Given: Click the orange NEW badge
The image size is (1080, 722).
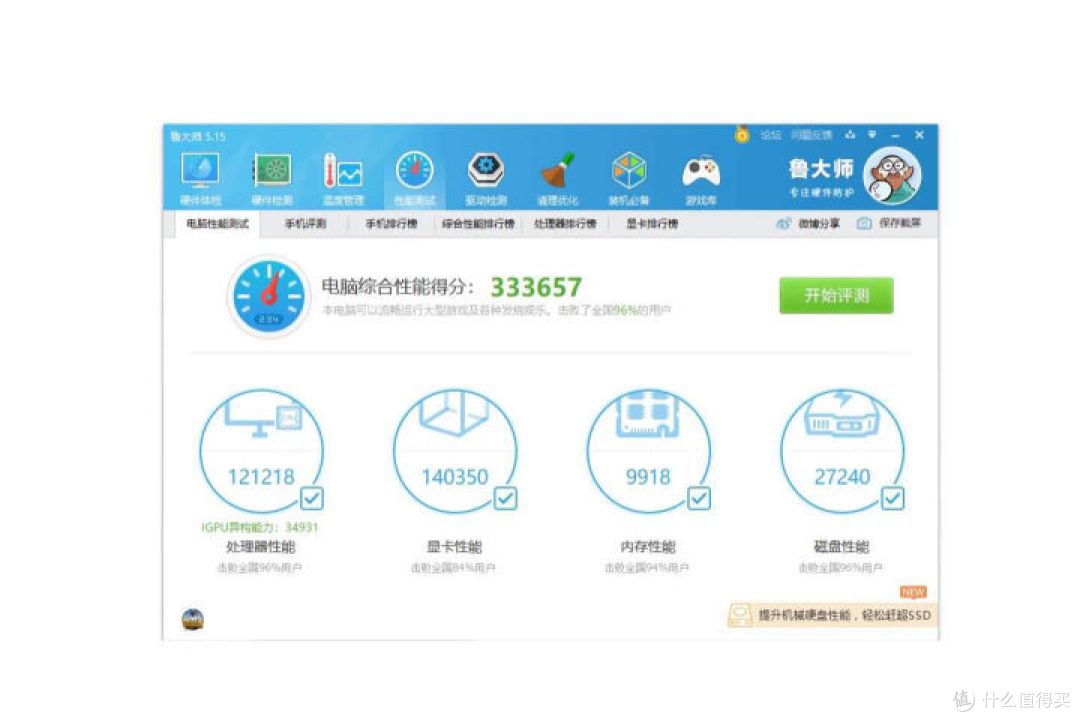Looking at the screenshot, I should 913,592.
